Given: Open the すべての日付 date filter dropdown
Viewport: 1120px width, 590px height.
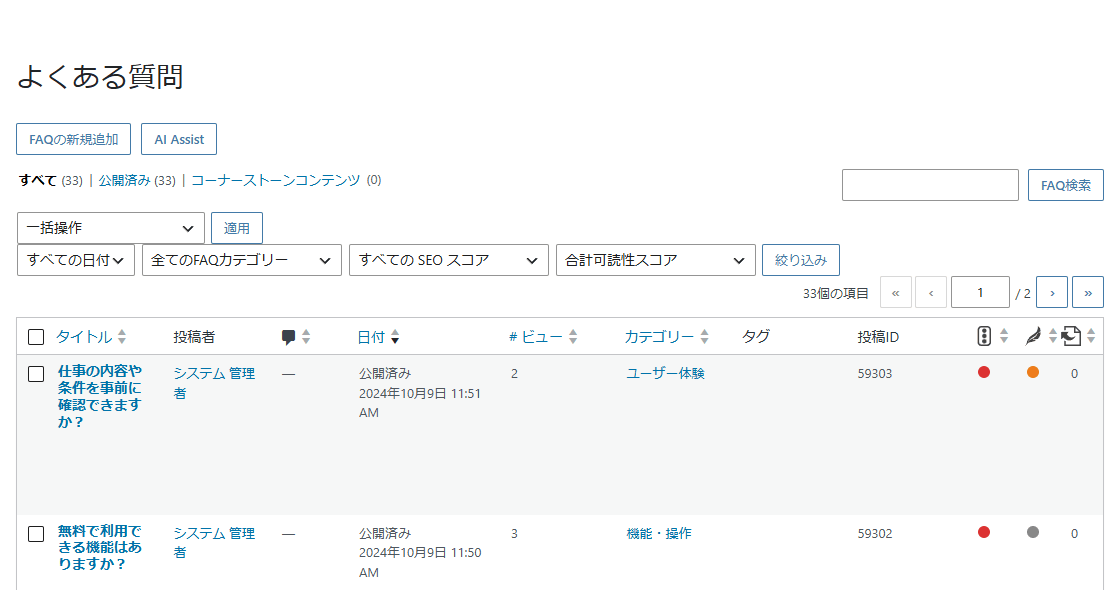Looking at the screenshot, I should (x=76, y=260).
